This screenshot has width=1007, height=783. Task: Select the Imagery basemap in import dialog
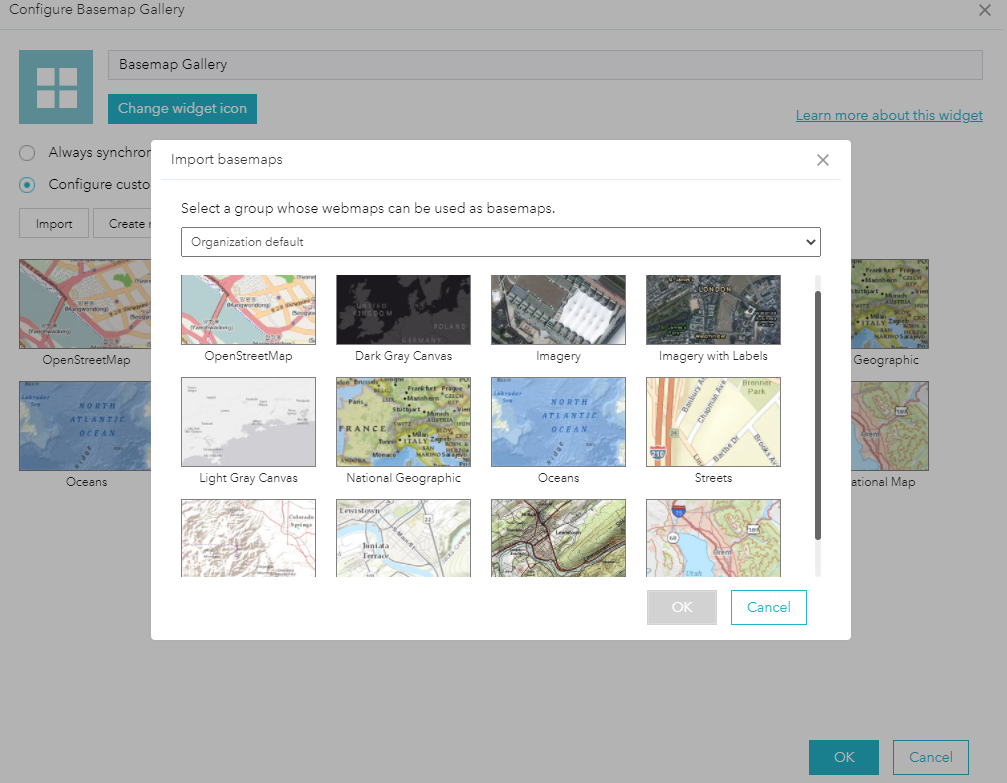(558, 309)
